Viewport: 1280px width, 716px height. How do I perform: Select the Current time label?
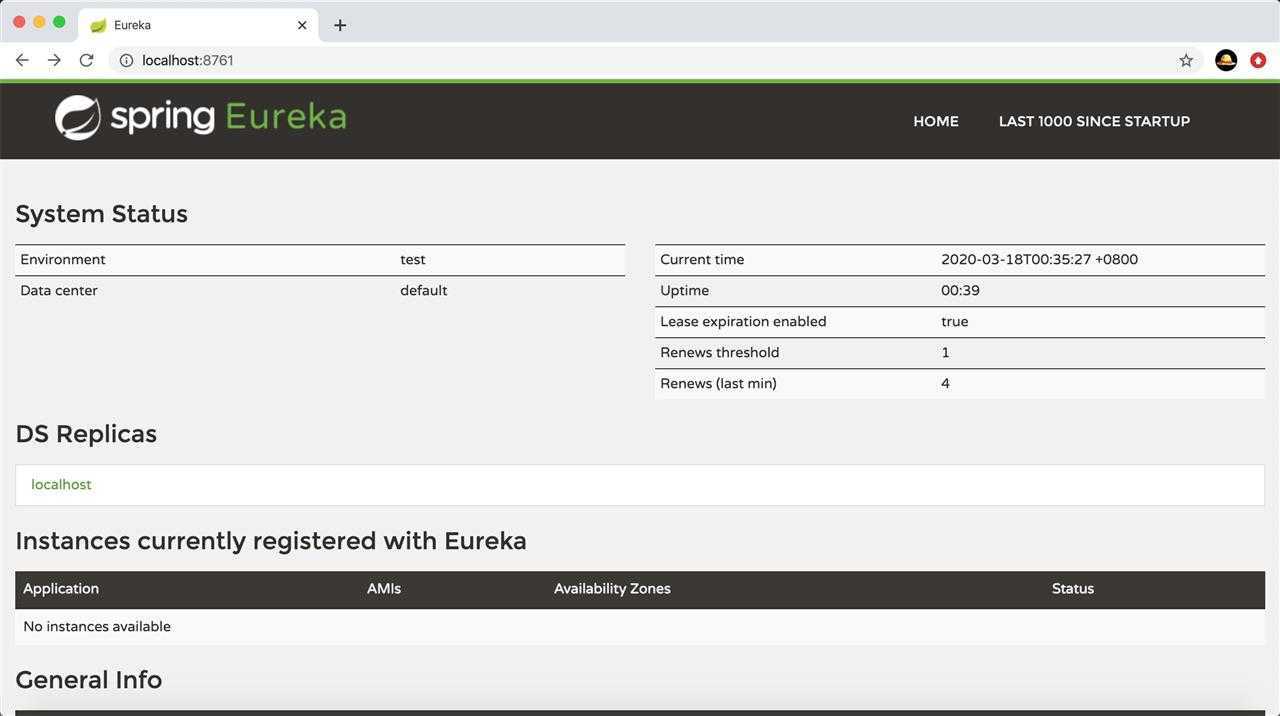pos(702,259)
